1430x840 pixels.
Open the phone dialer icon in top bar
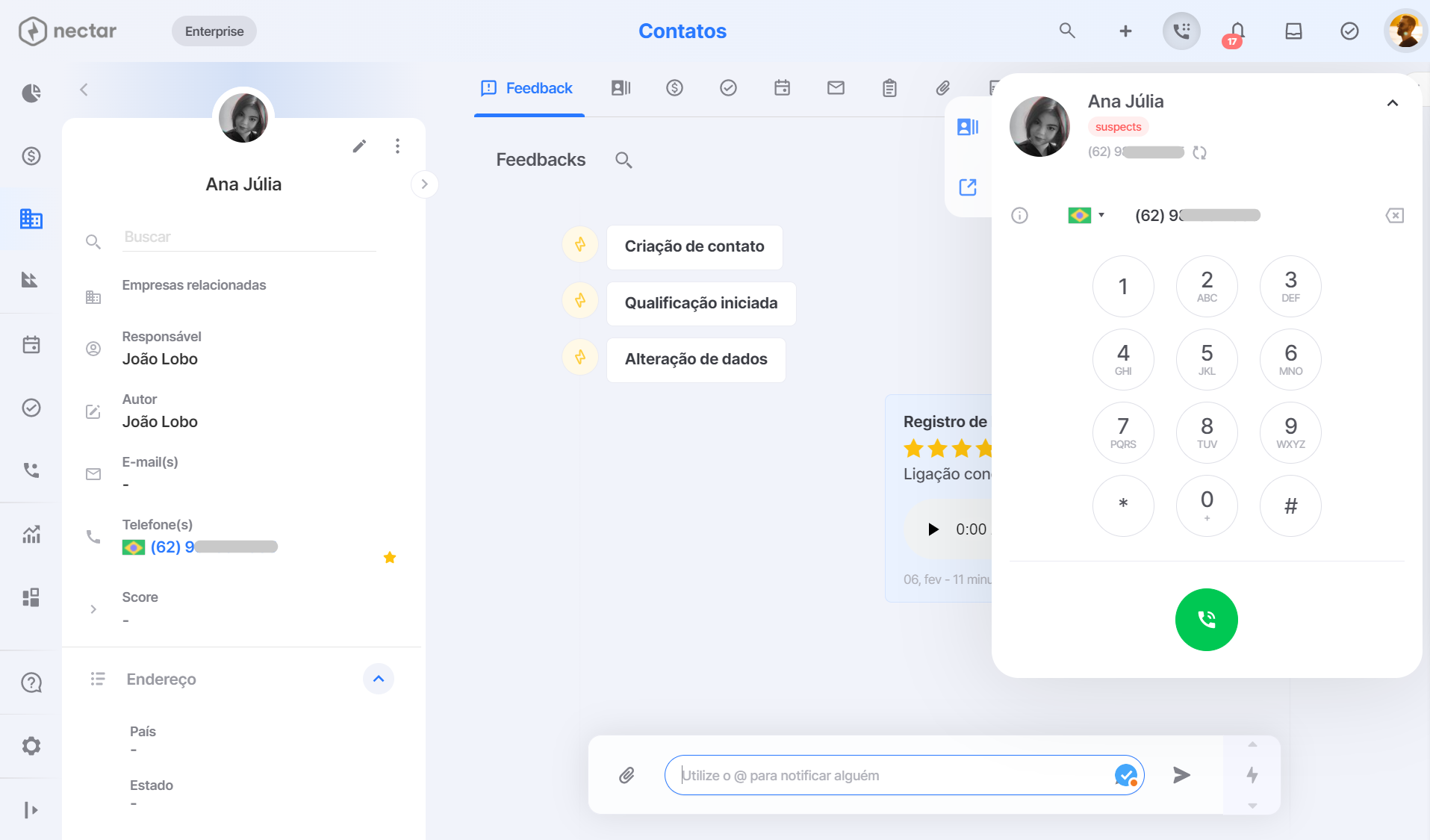point(1181,31)
